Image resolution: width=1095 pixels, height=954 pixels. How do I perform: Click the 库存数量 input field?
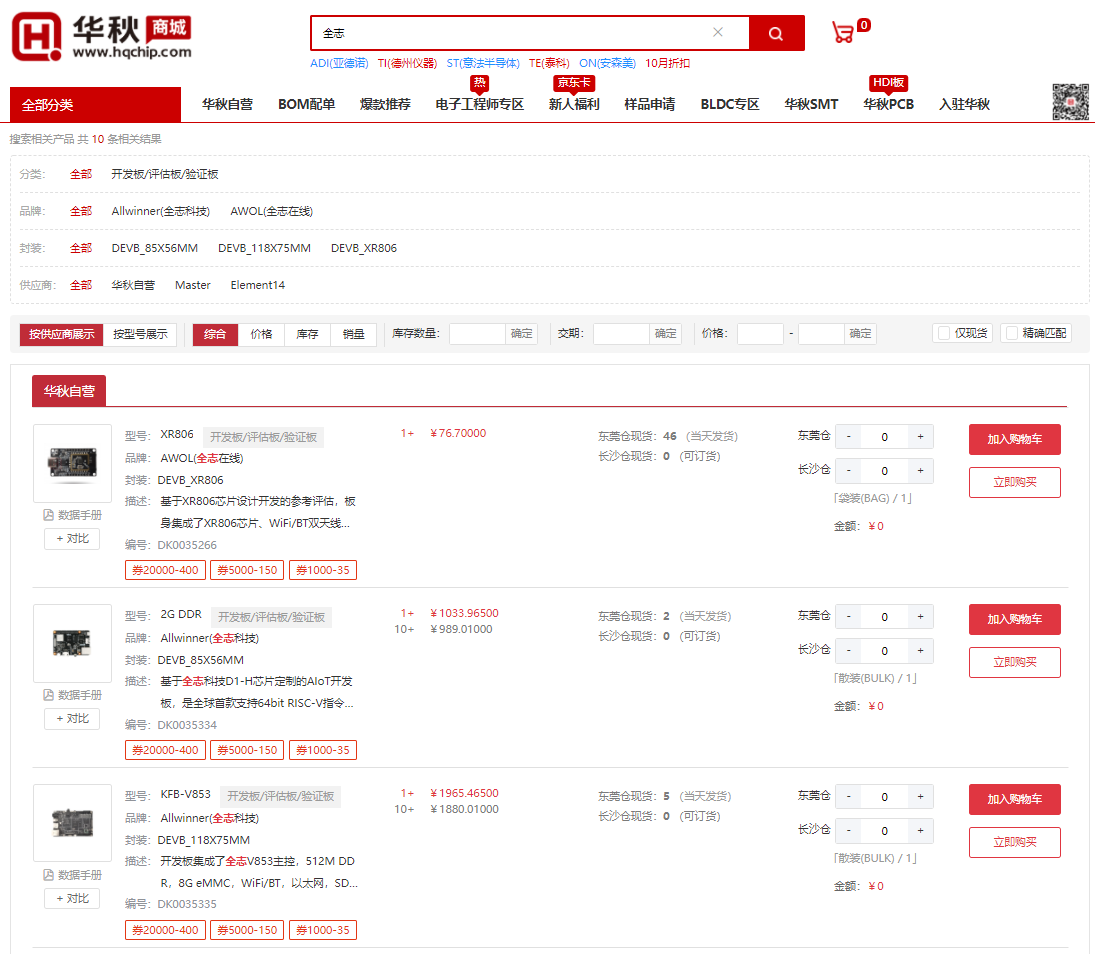[477, 334]
